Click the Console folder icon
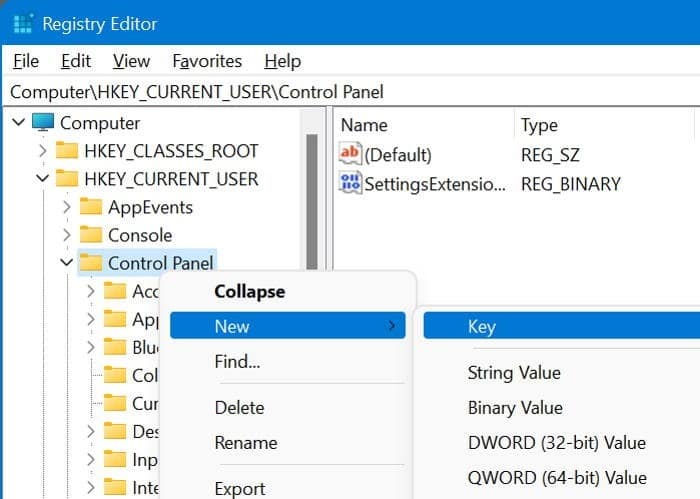The width and height of the screenshot is (700, 499). [91, 235]
